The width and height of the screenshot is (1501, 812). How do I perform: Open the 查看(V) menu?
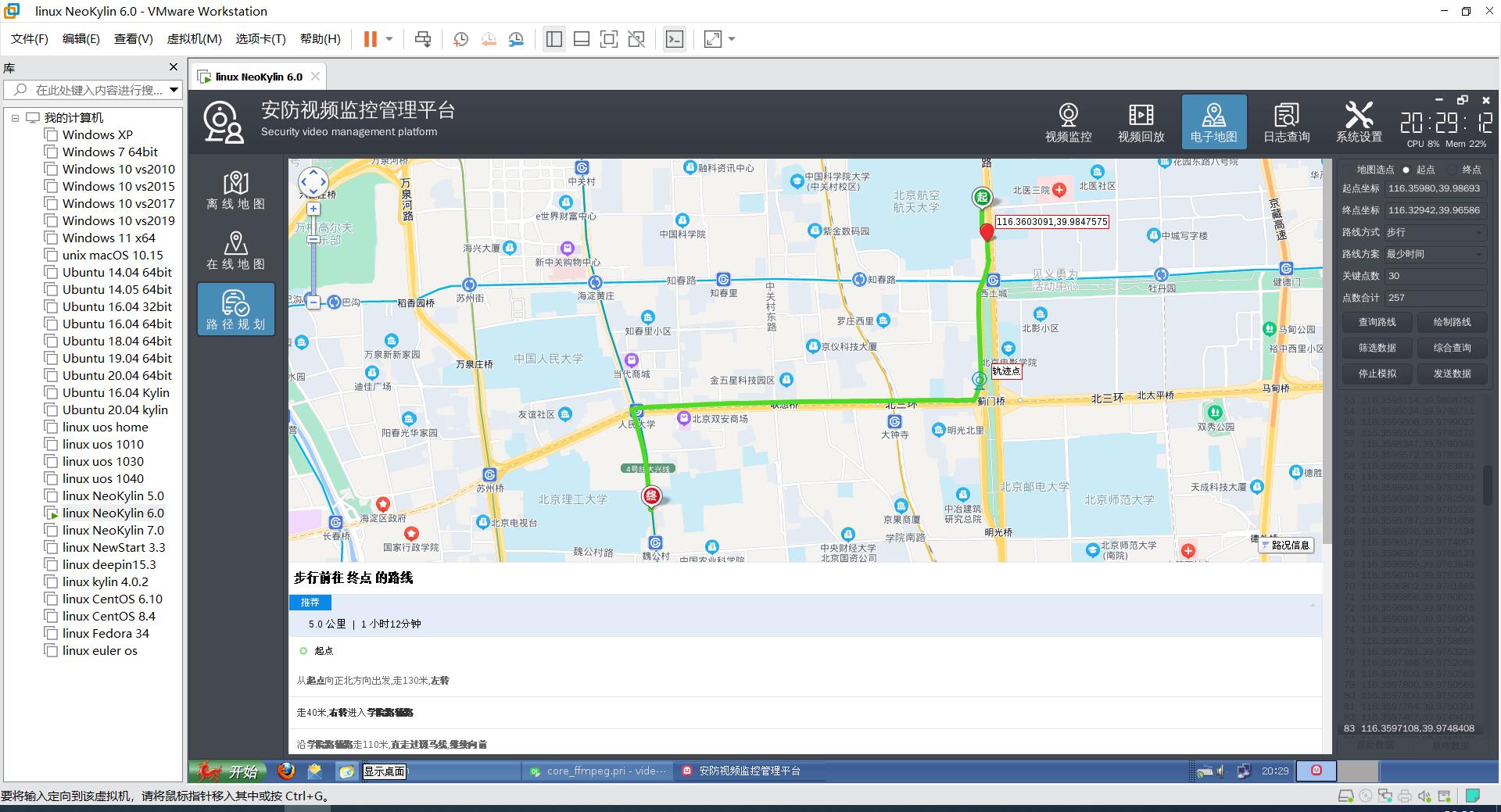tap(133, 39)
